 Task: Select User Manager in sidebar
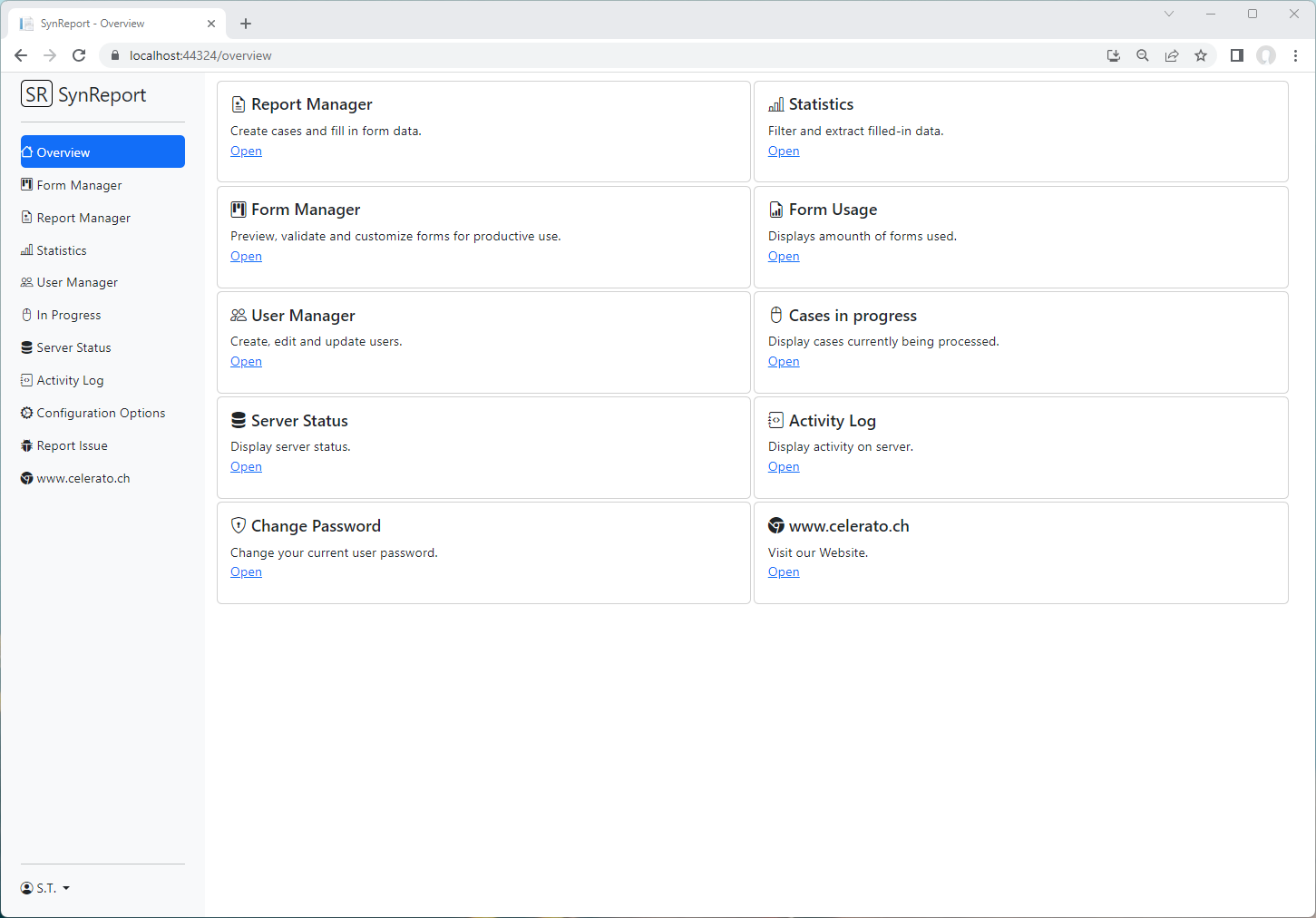point(77,282)
